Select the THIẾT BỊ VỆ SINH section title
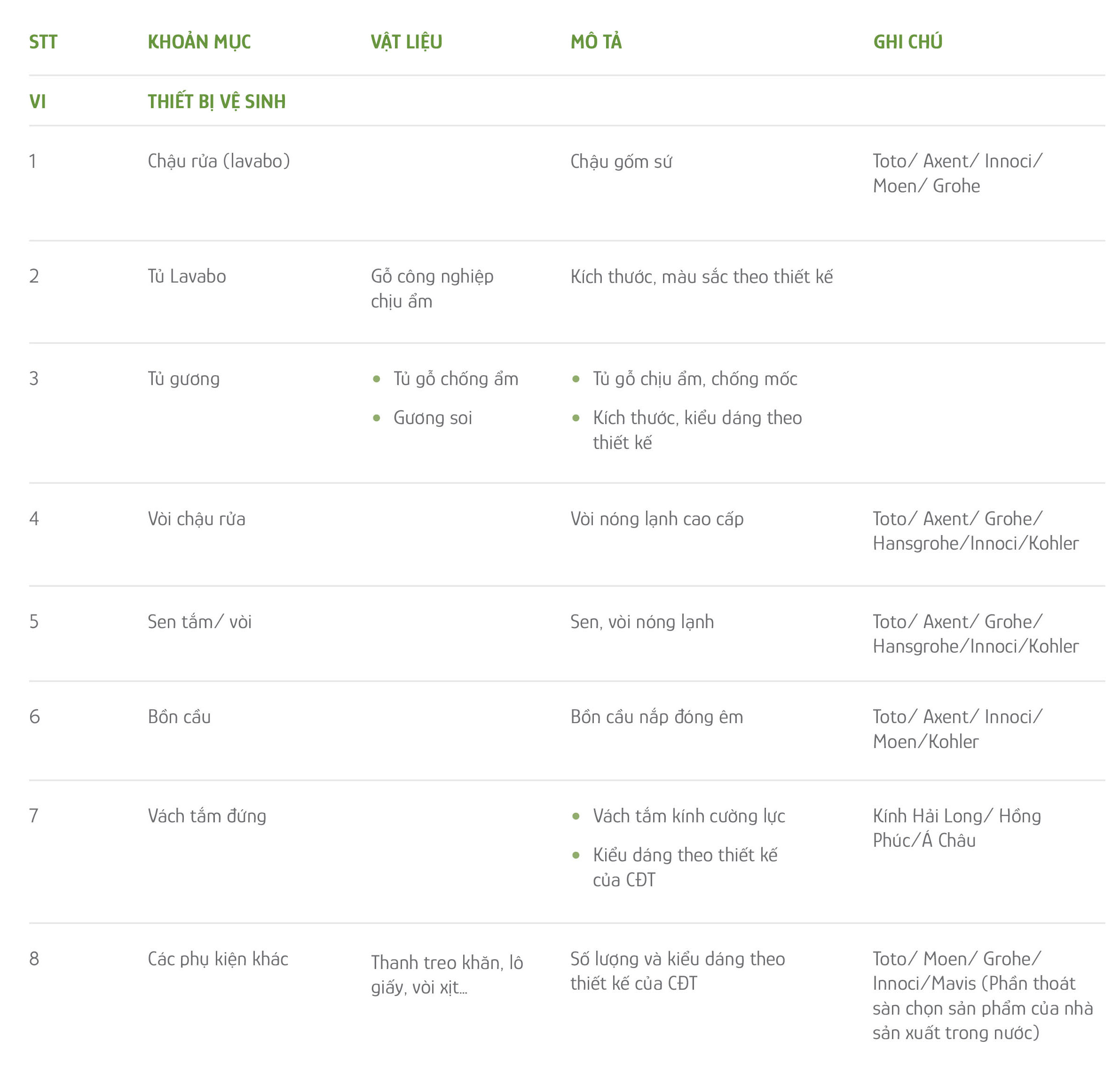This screenshot has width=1120, height=1072. coord(217,102)
